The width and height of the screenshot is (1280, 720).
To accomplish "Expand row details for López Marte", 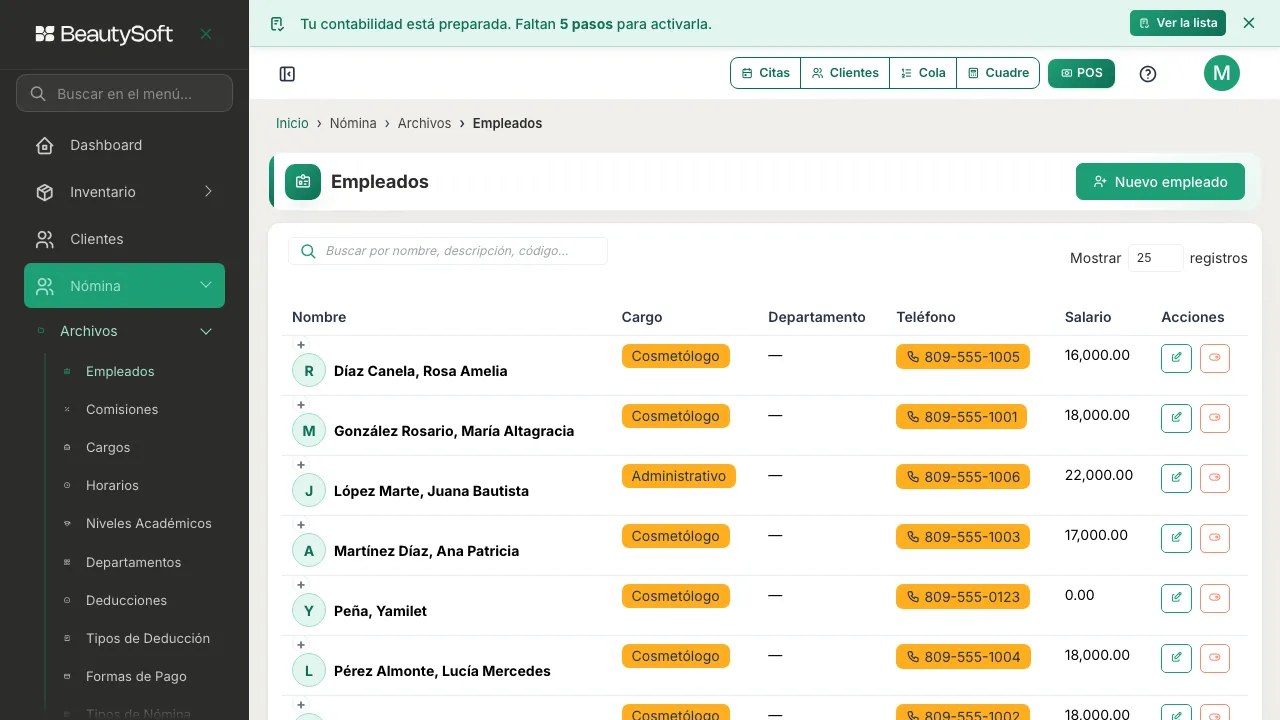I will coord(301,465).
